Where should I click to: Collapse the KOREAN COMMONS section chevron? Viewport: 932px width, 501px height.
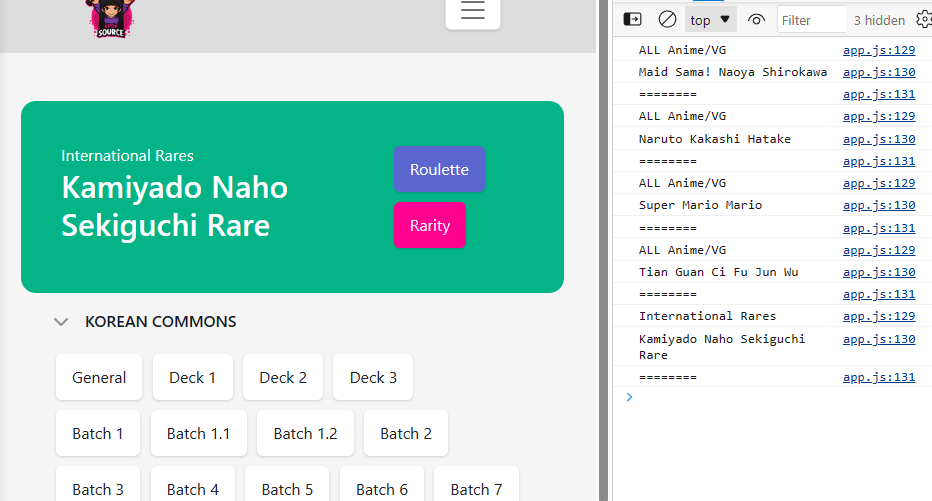point(61,322)
